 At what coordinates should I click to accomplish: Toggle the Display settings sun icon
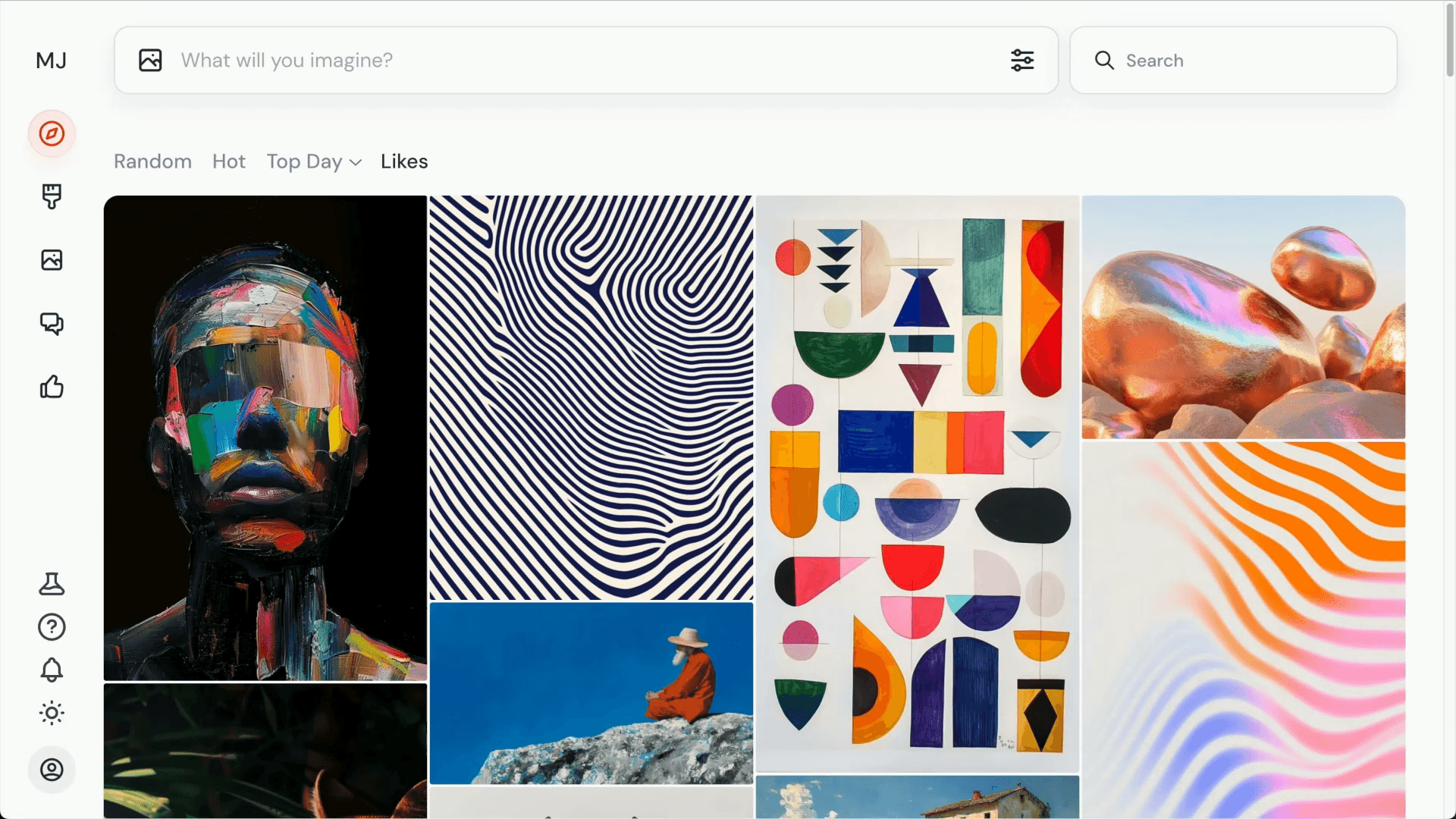pyautogui.click(x=51, y=713)
